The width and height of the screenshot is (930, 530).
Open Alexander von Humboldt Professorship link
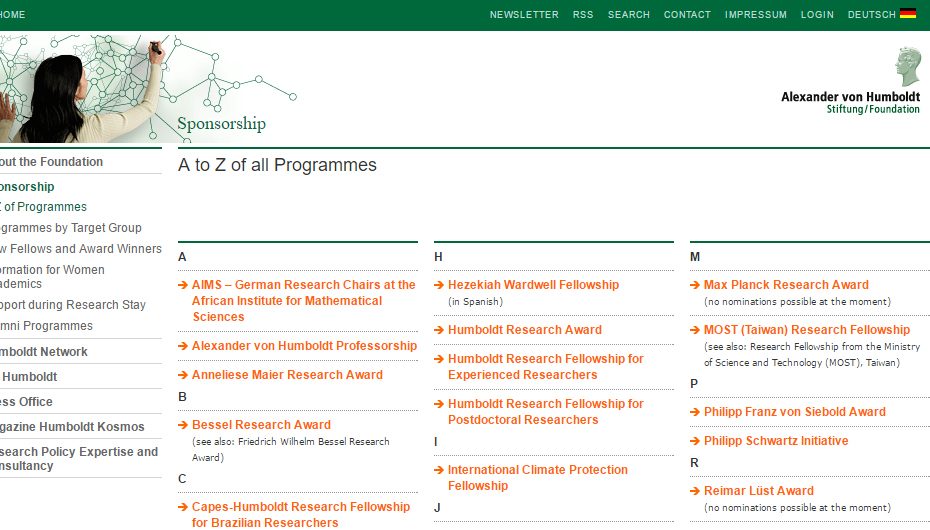click(x=304, y=346)
